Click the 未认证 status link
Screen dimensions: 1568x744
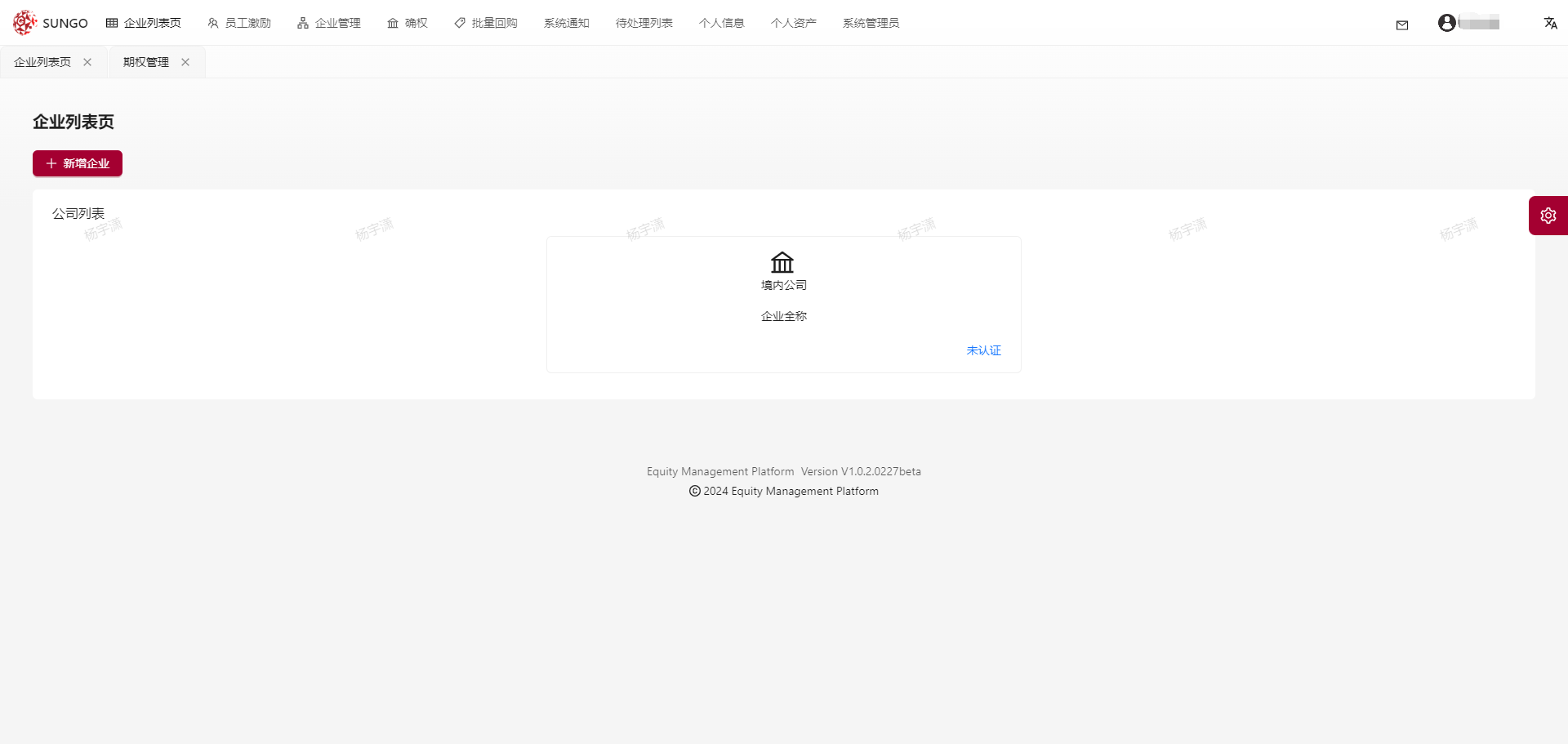(x=984, y=350)
